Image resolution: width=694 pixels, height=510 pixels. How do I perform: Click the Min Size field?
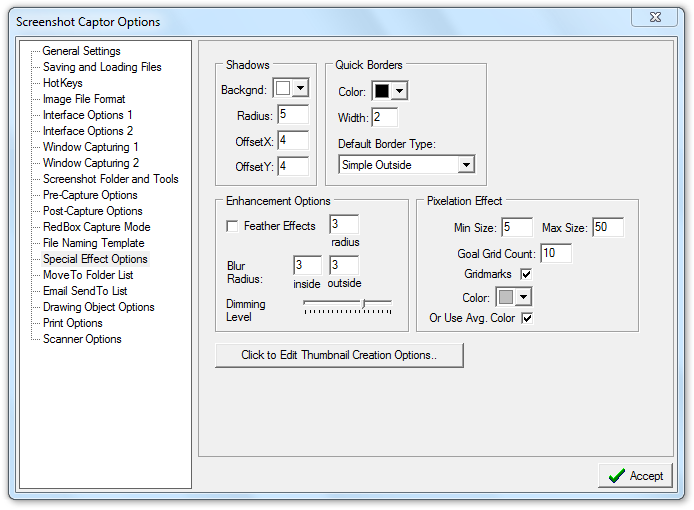[517, 227]
